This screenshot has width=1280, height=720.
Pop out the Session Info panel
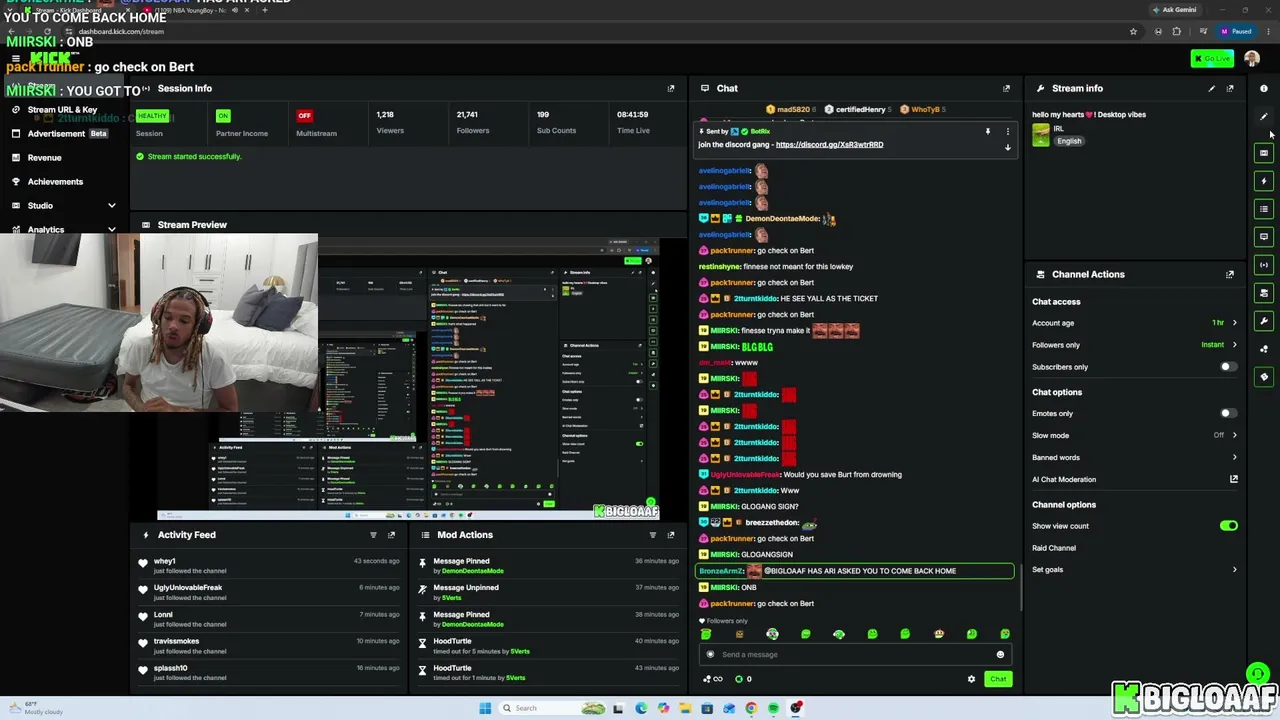coord(671,88)
